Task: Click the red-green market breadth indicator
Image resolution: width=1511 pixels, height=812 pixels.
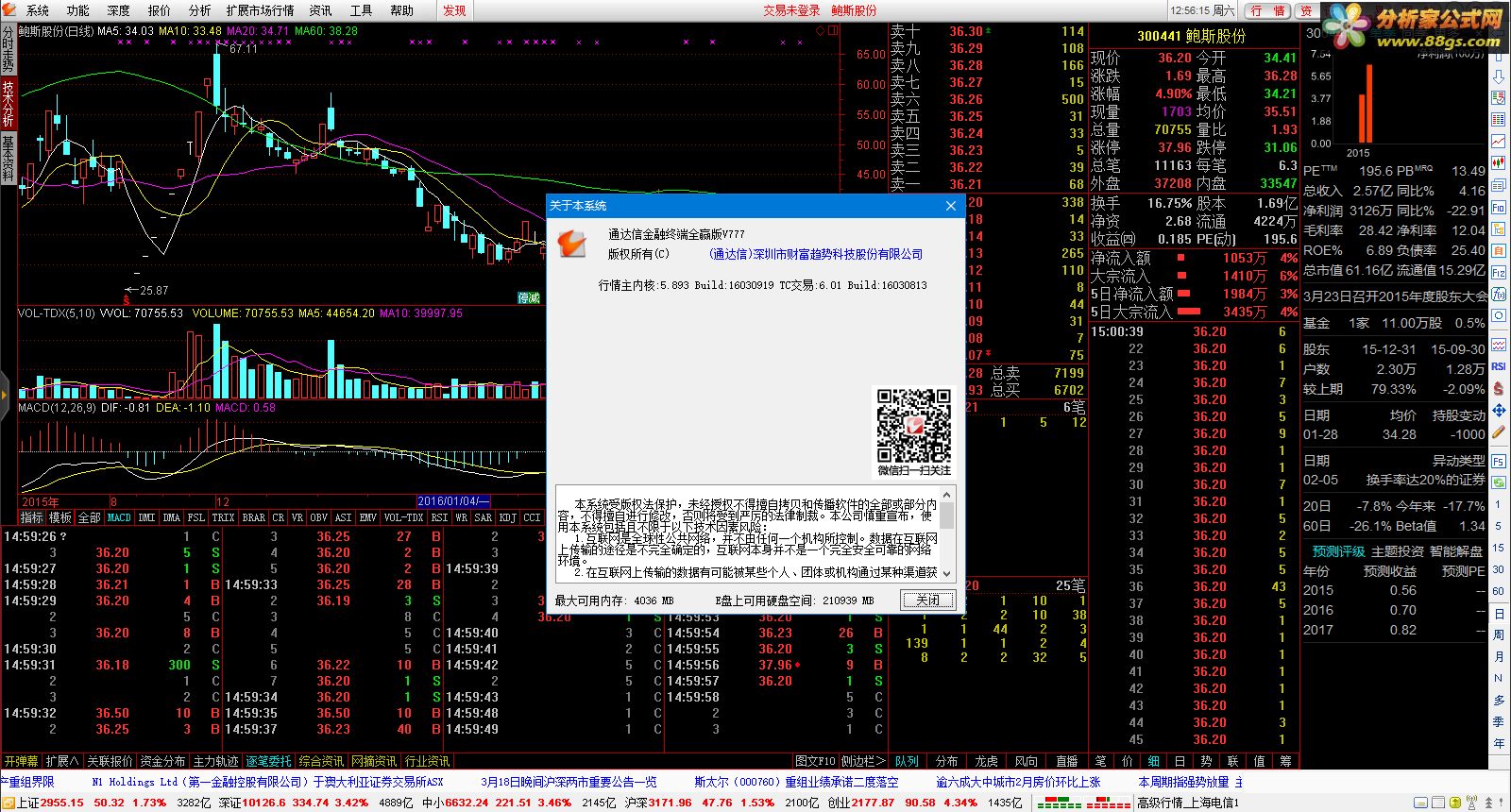Action: tap(1083, 803)
